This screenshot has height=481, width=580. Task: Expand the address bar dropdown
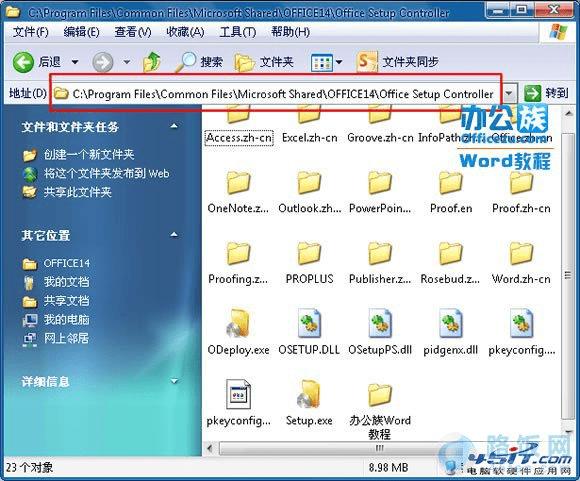coord(509,94)
